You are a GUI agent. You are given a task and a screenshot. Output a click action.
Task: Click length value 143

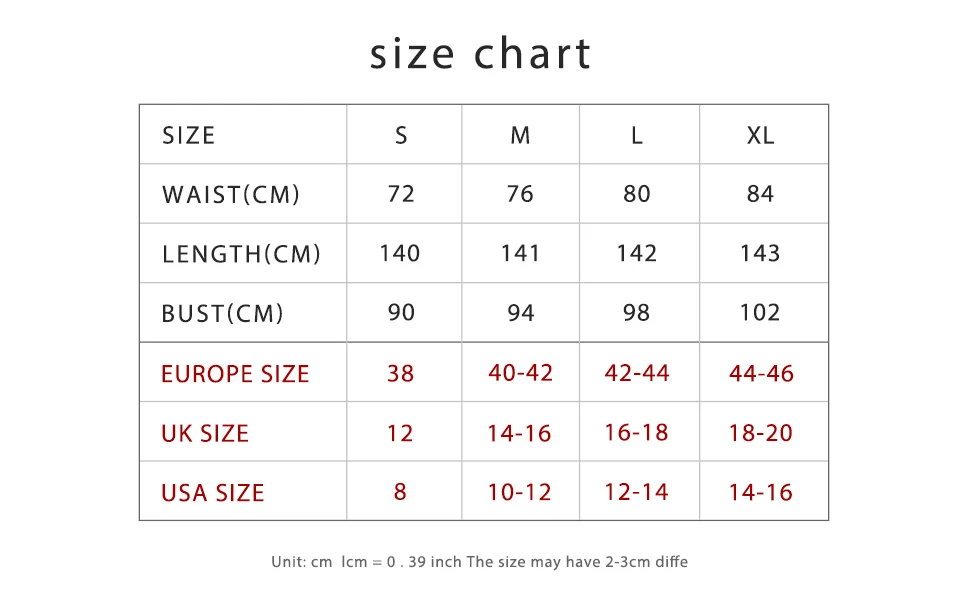(760, 253)
